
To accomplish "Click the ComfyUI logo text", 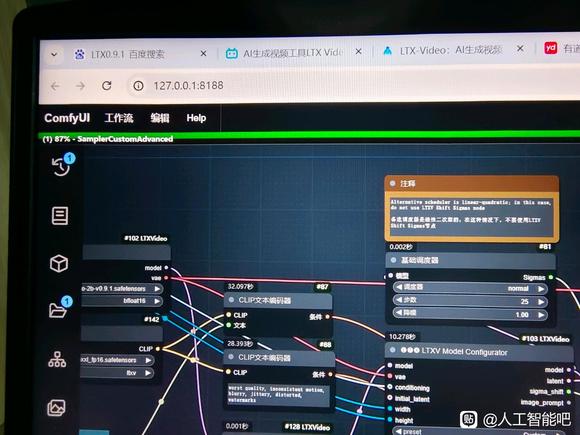I will point(67,118).
